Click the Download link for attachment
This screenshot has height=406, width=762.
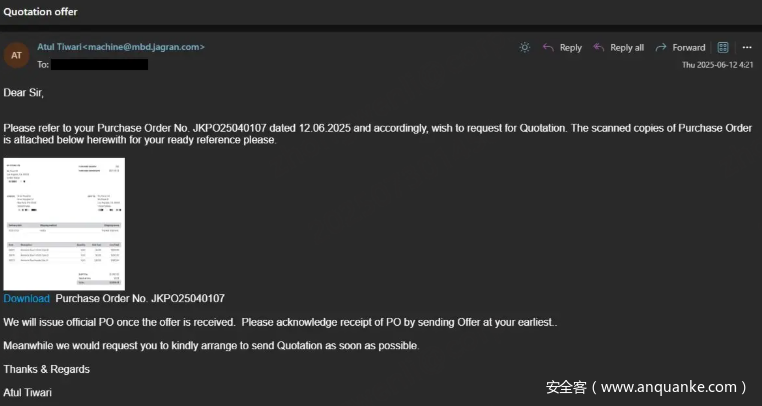(26, 298)
